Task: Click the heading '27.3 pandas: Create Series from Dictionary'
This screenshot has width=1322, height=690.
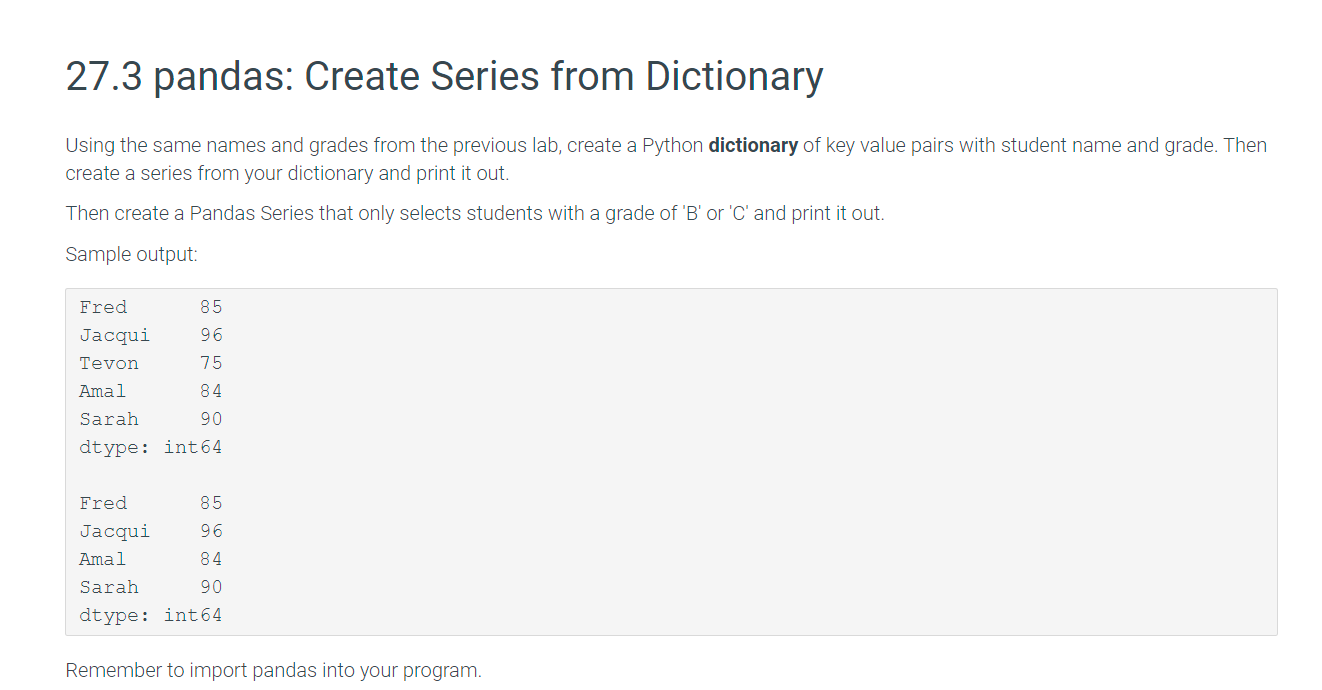Action: point(444,77)
